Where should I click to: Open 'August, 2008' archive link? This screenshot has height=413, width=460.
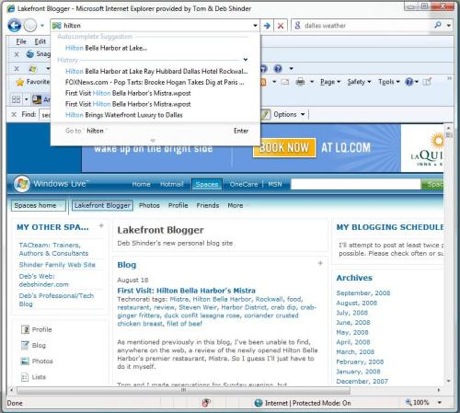tap(356, 303)
